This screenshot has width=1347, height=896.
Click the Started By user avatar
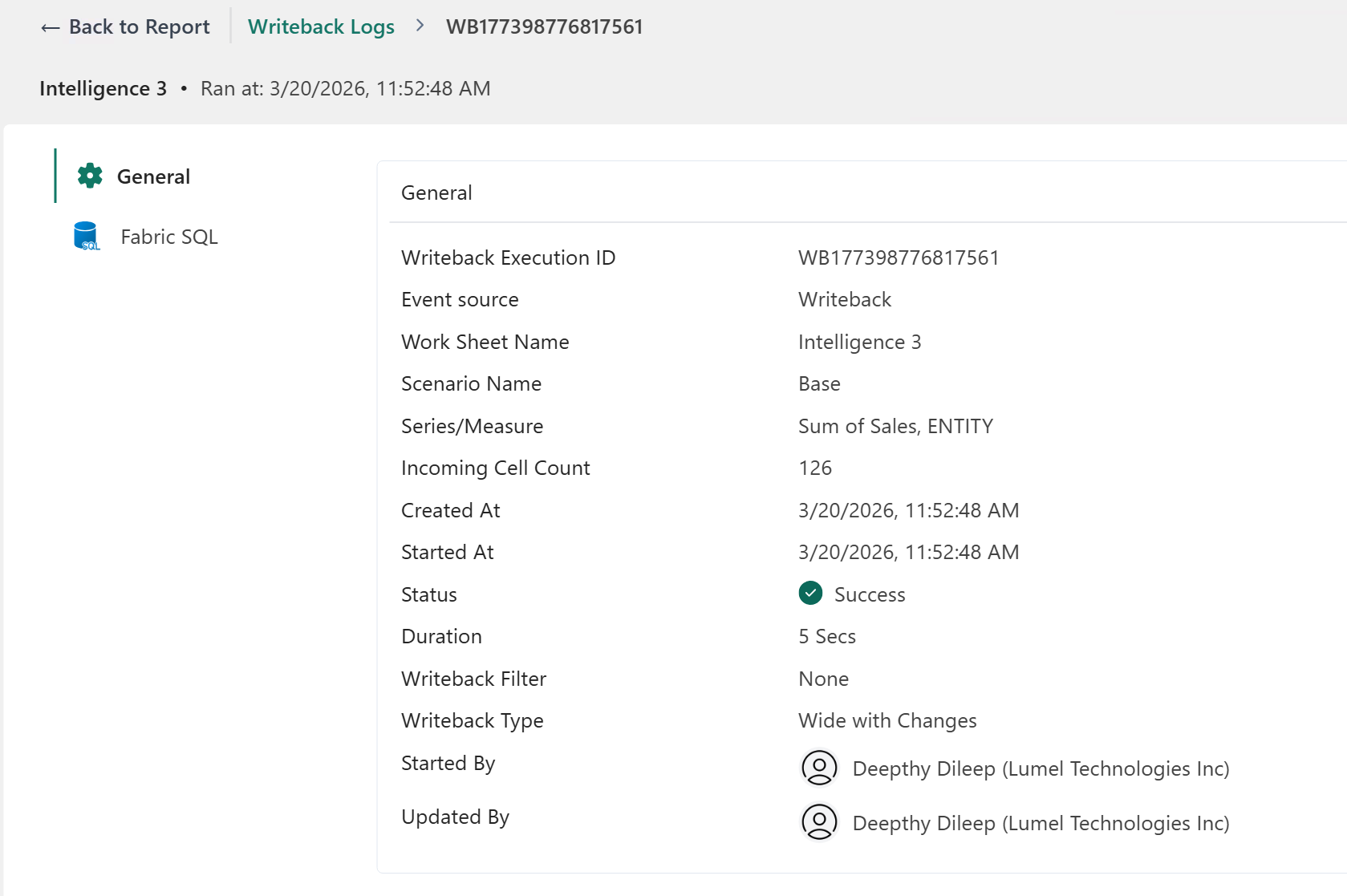(819, 768)
